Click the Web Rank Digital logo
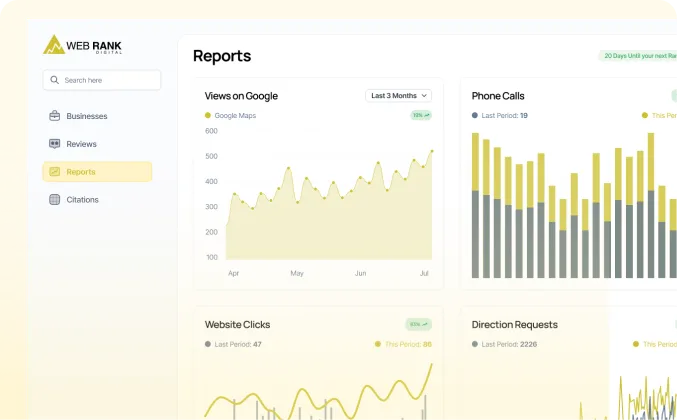Viewport: 677px width, 420px height. pyautogui.click(x=82, y=44)
